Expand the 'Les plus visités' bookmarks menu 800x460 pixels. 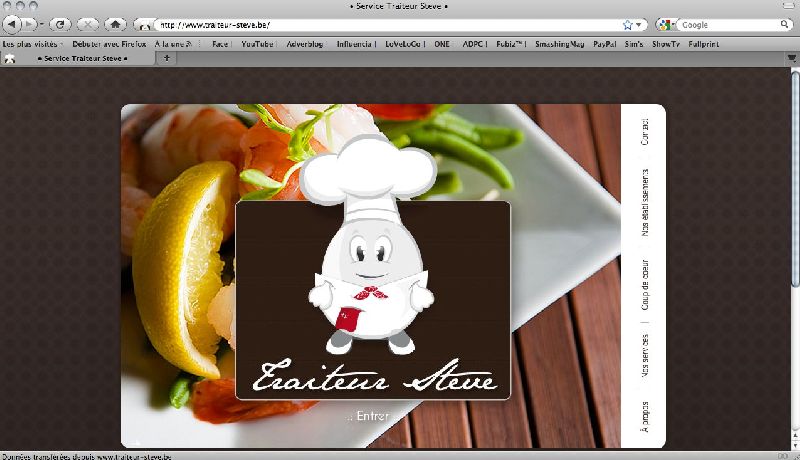click(x=33, y=44)
